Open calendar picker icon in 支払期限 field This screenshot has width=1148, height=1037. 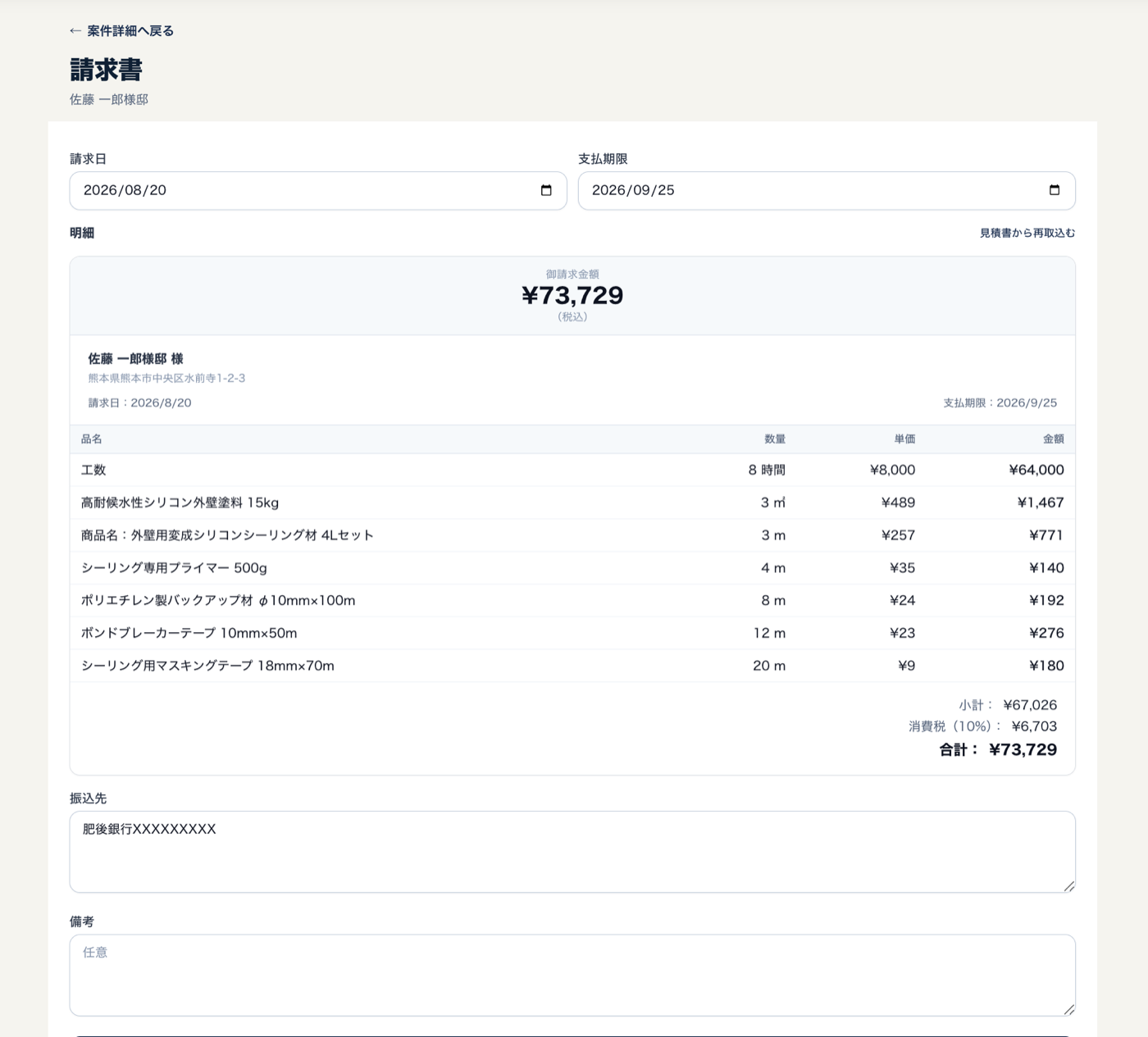pos(1055,190)
